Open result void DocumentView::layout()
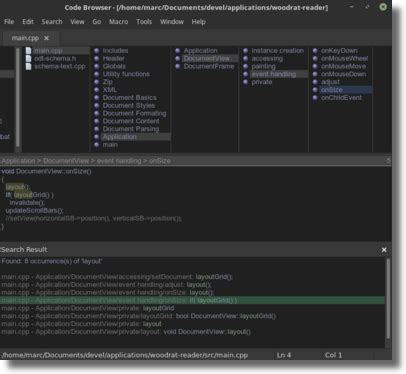 [x=126, y=332]
